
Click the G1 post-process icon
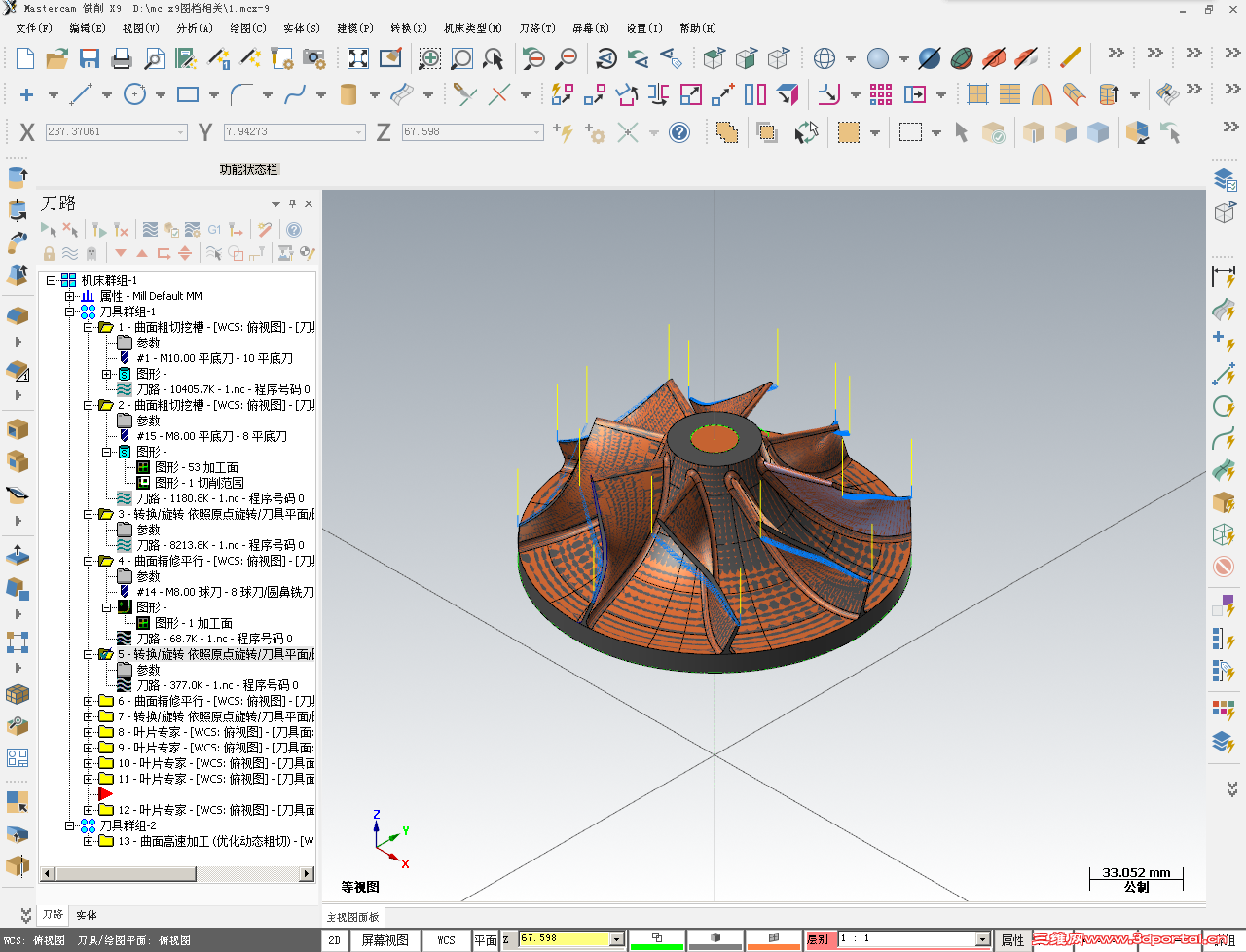(x=214, y=230)
